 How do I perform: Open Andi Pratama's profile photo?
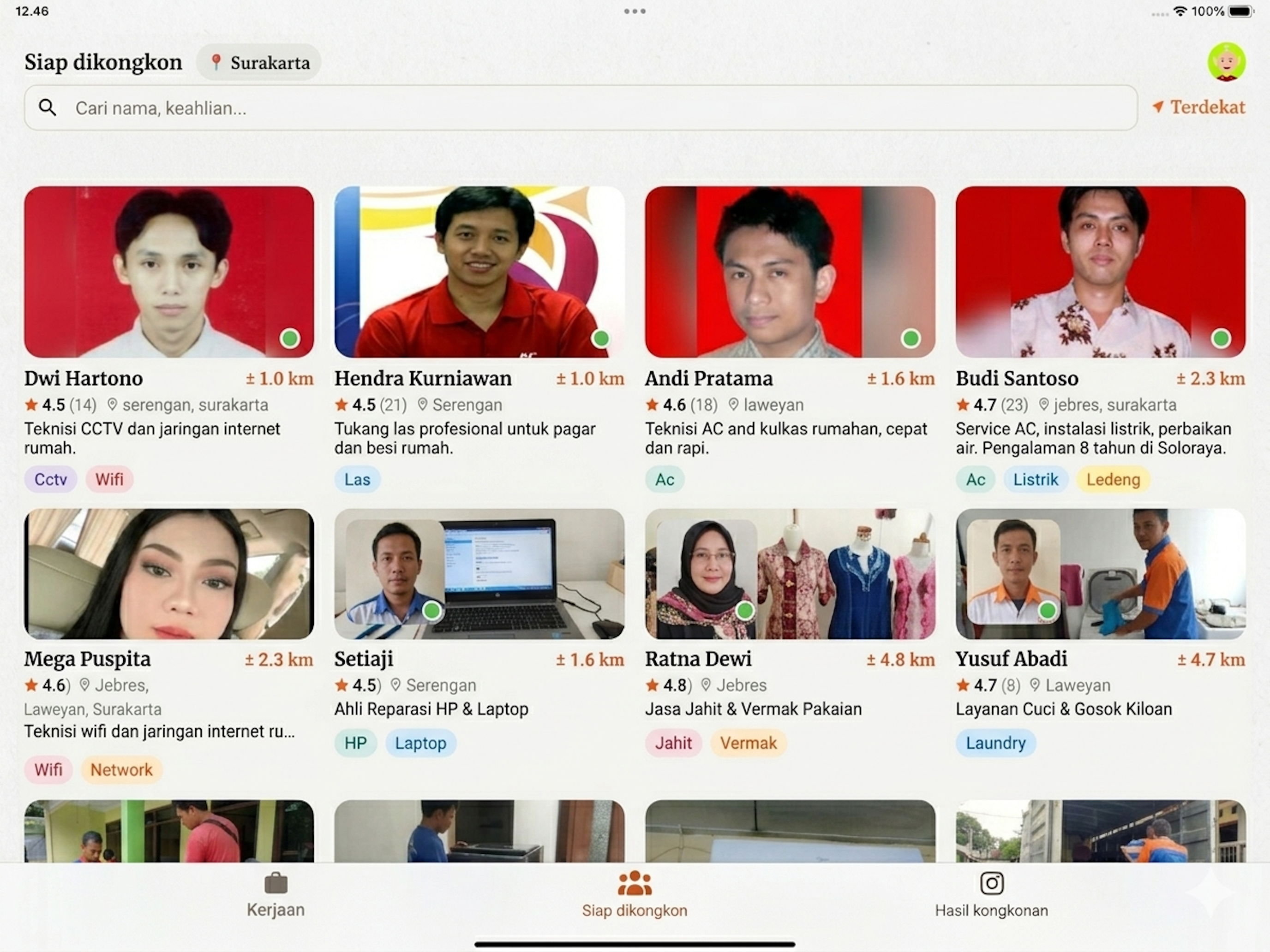[790, 271]
